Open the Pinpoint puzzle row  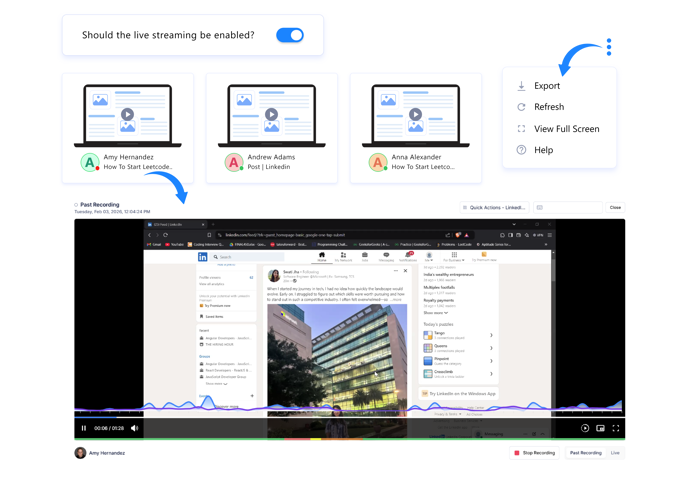click(458, 361)
